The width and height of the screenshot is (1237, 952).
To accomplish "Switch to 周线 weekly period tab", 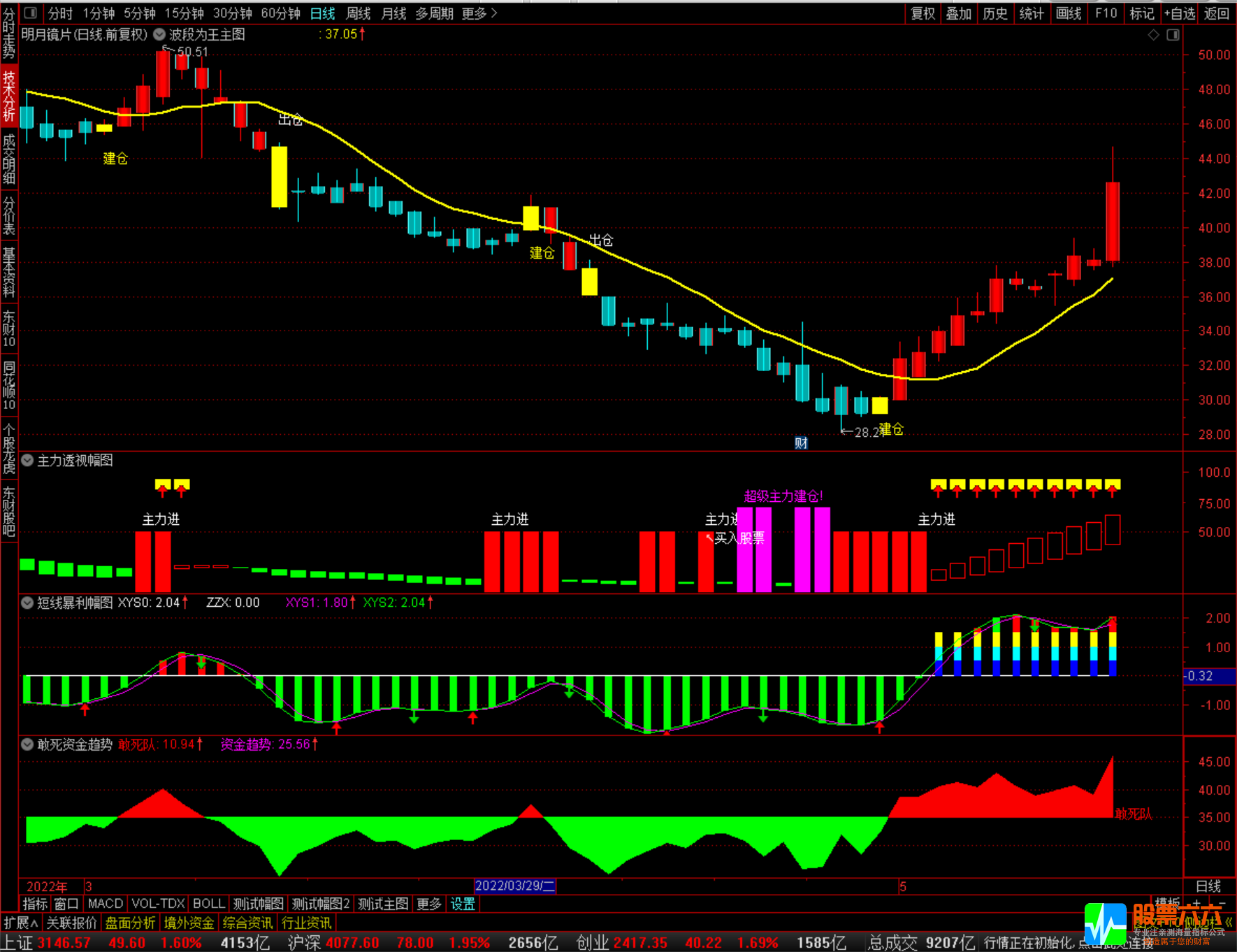I will pyautogui.click(x=359, y=13).
